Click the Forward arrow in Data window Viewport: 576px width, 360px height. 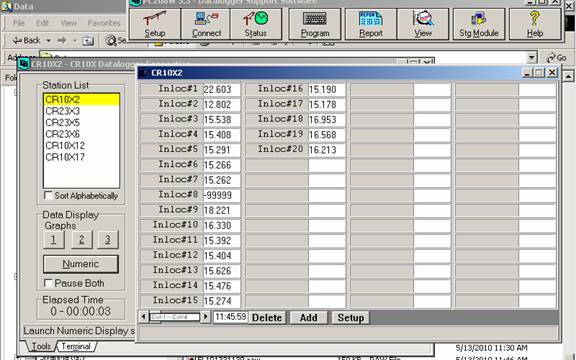(62, 40)
